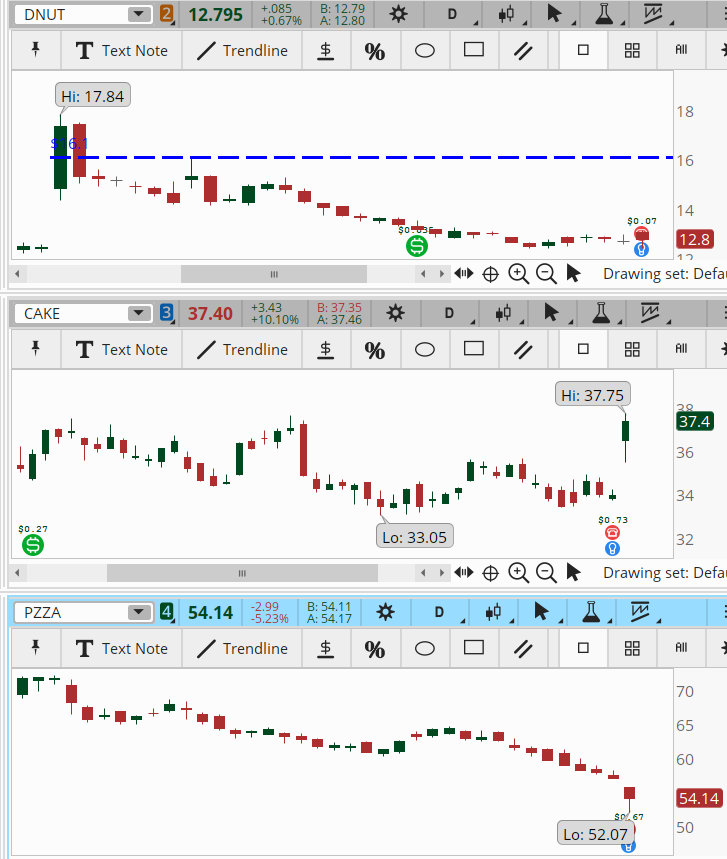Click DNUT link color number 2
Image resolution: width=727 pixels, height=859 pixels.
[x=167, y=13]
